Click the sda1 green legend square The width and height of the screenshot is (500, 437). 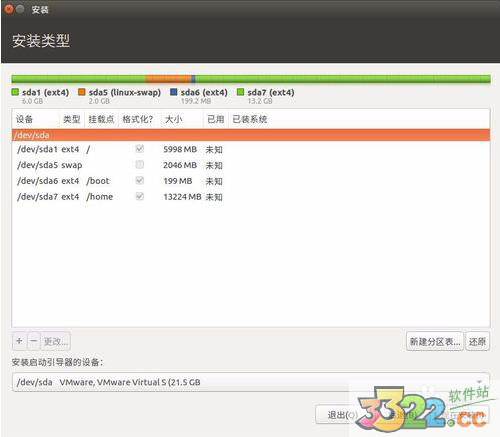click(x=15, y=92)
